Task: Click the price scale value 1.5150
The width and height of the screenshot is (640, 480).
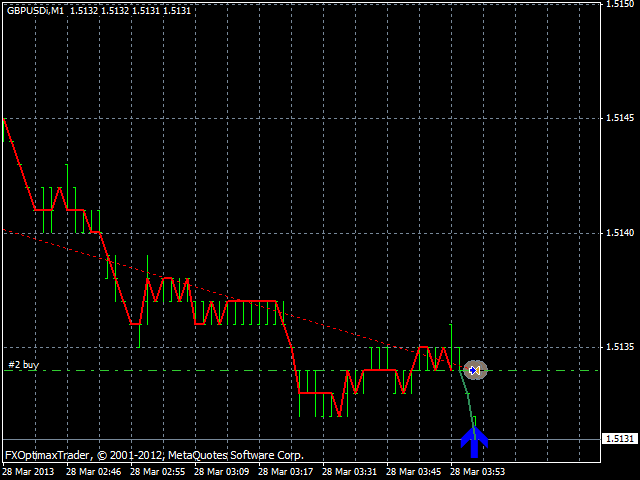Action: (x=620, y=4)
